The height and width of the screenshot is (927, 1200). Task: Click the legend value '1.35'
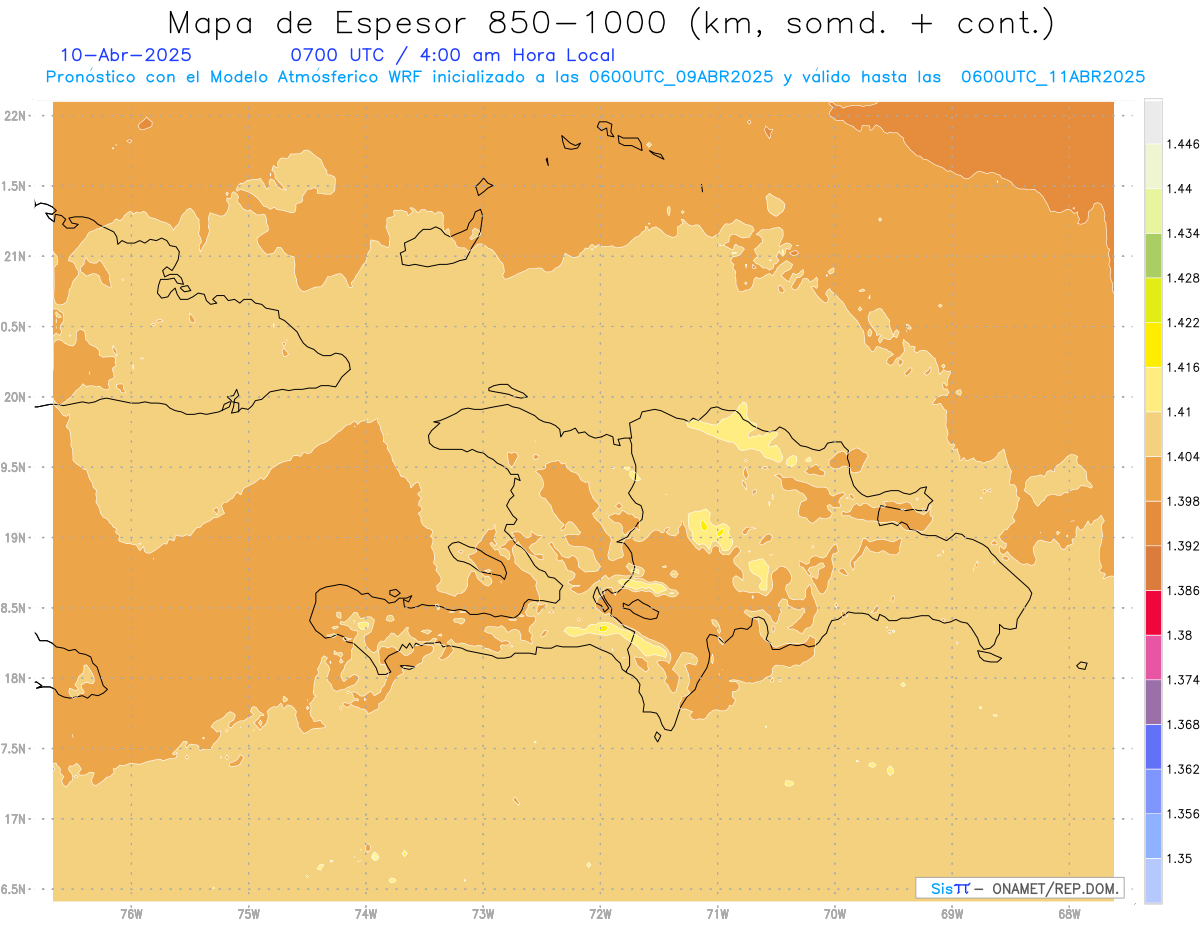tap(1179, 858)
